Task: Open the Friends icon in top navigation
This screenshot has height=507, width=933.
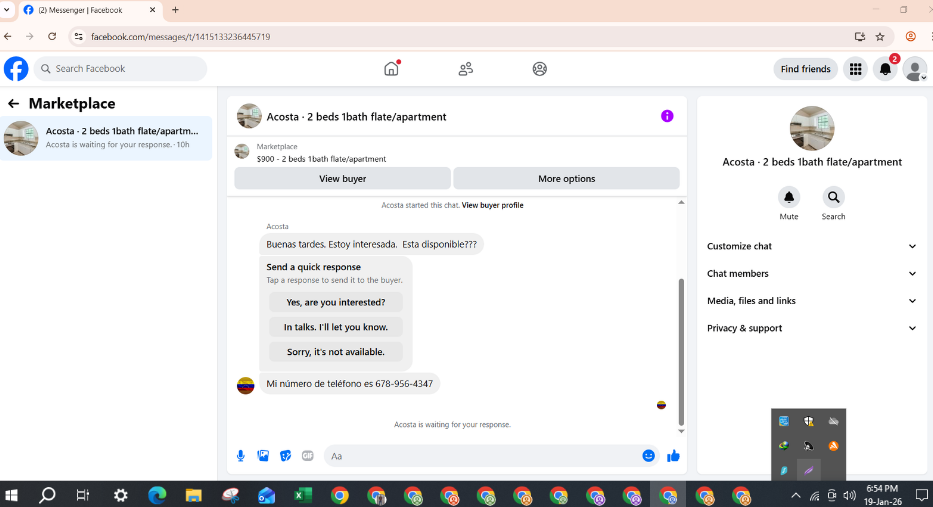Action: coord(466,69)
